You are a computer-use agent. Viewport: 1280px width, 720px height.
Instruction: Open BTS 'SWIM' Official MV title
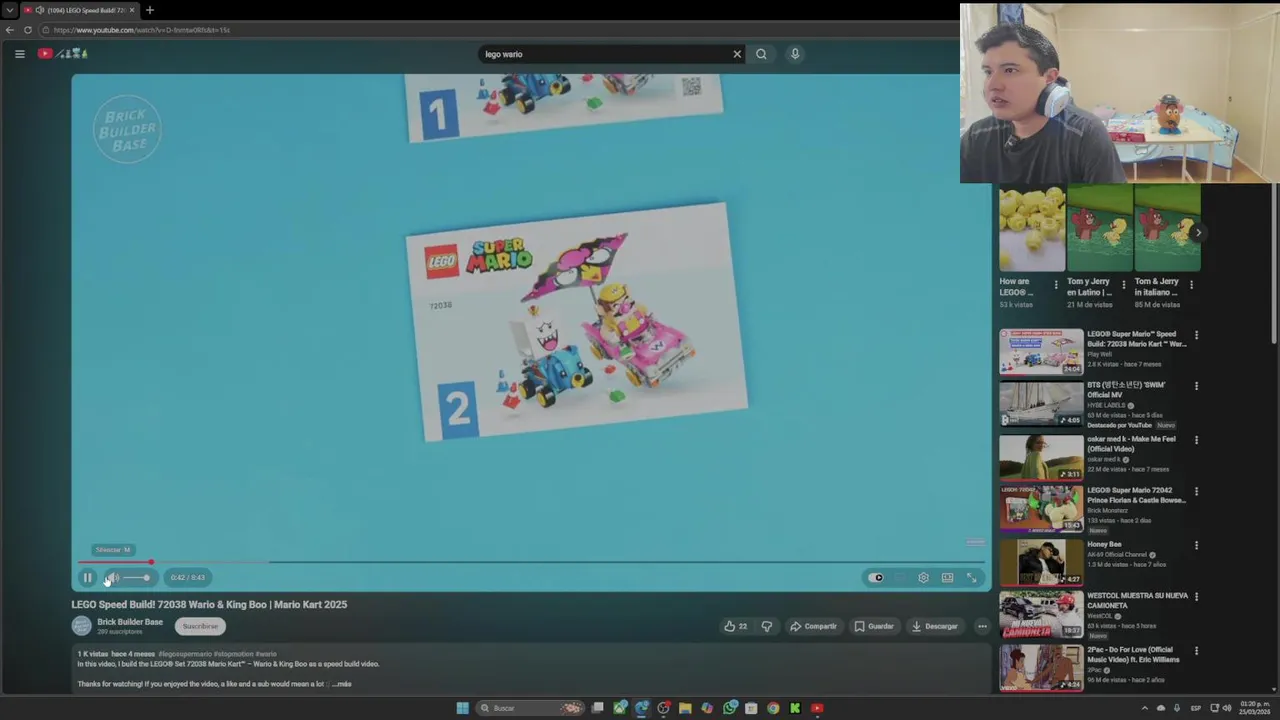(x=1126, y=389)
